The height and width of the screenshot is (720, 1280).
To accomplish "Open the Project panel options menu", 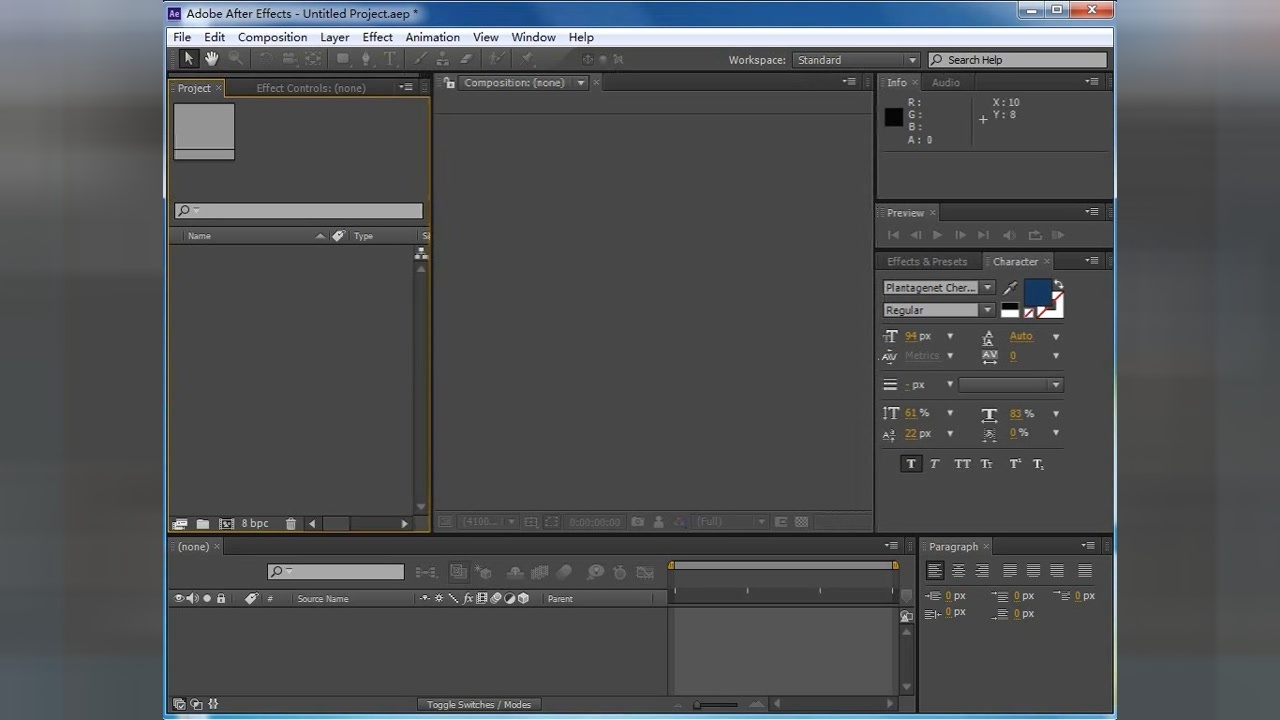I will point(406,87).
